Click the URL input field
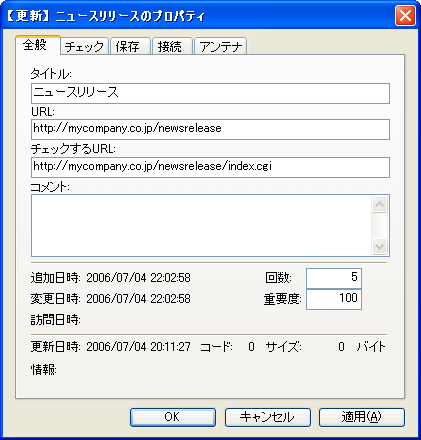 [x=210, y=129]
